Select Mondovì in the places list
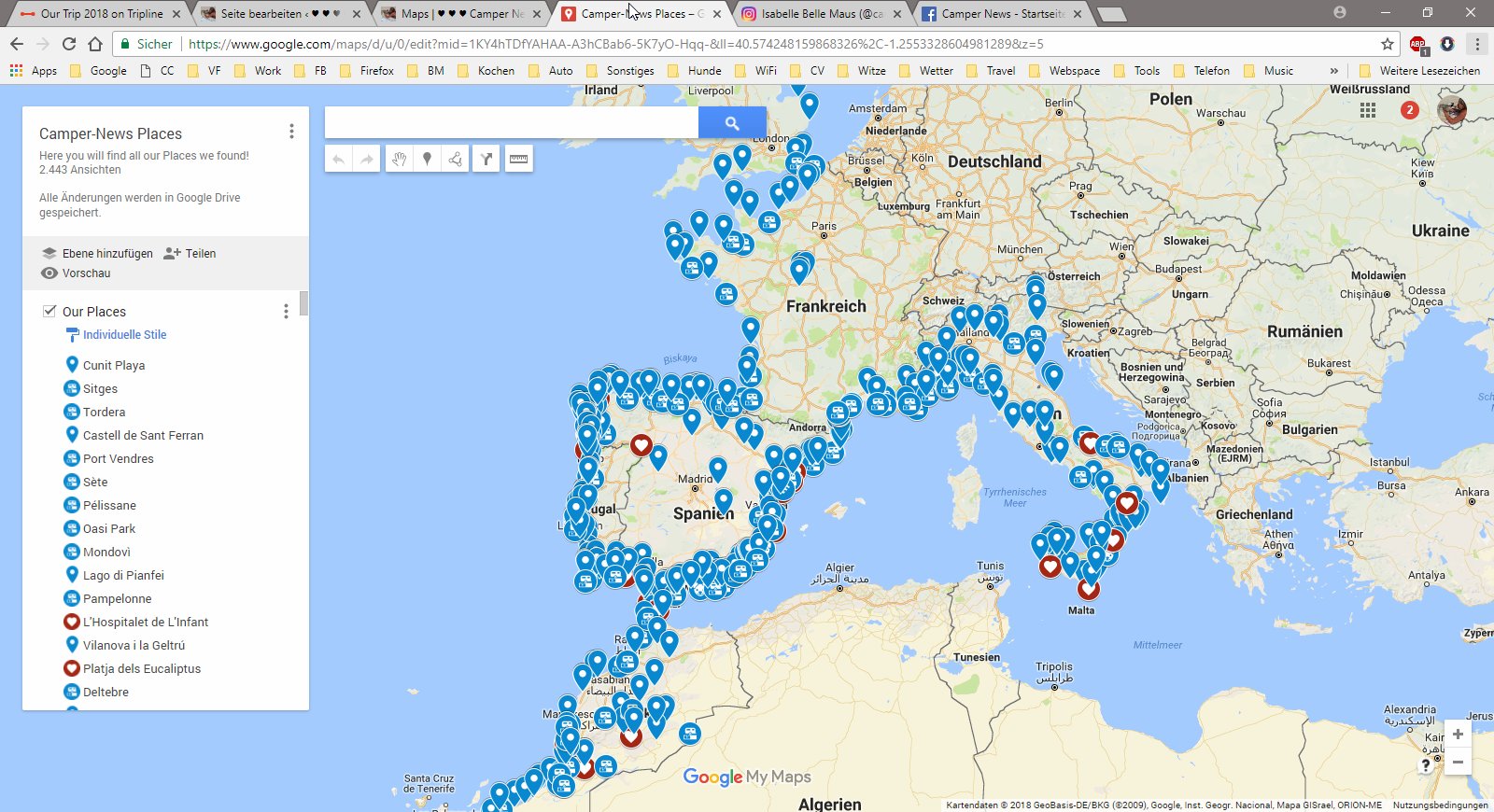Screen dimensions: 1494x812 (106, 552)
